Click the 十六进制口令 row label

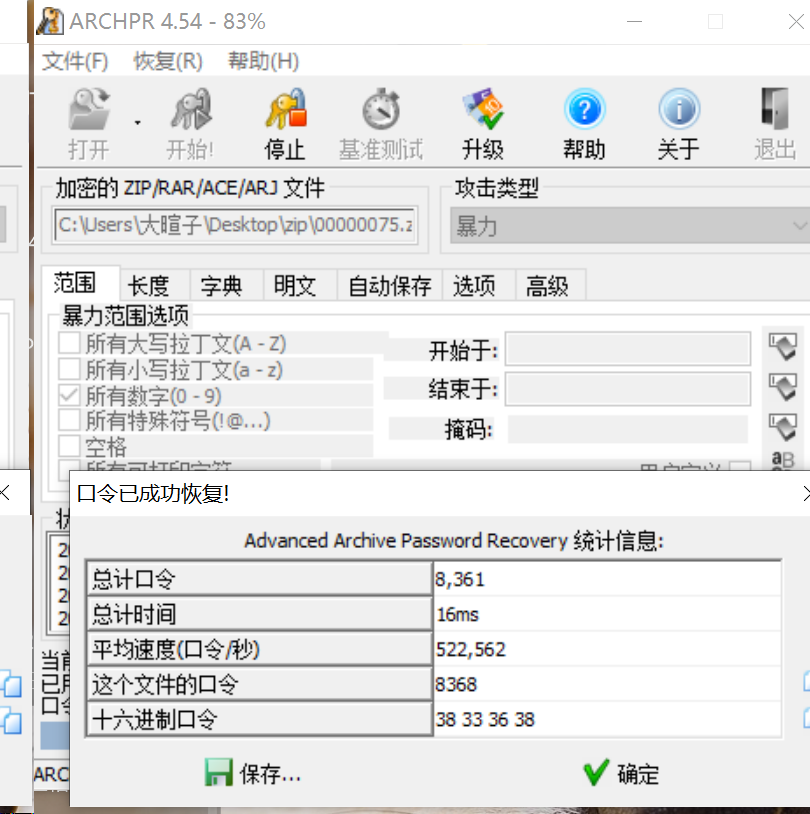tap(260, 718)
